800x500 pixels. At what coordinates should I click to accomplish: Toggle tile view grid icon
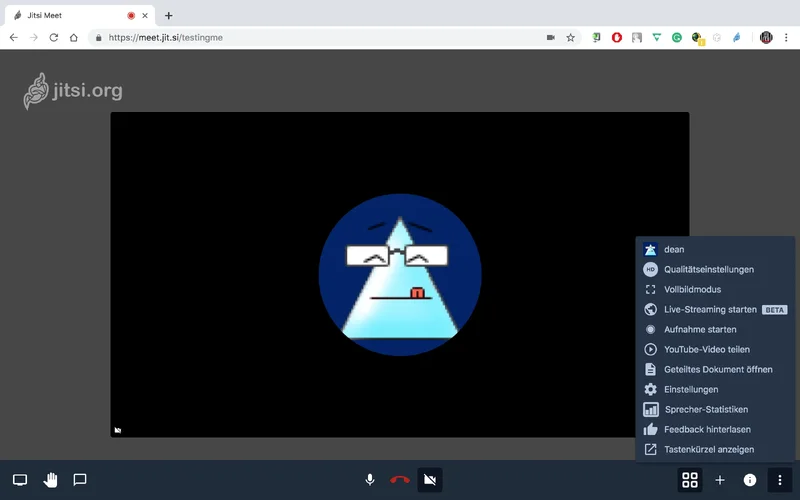tap(690, 480)
